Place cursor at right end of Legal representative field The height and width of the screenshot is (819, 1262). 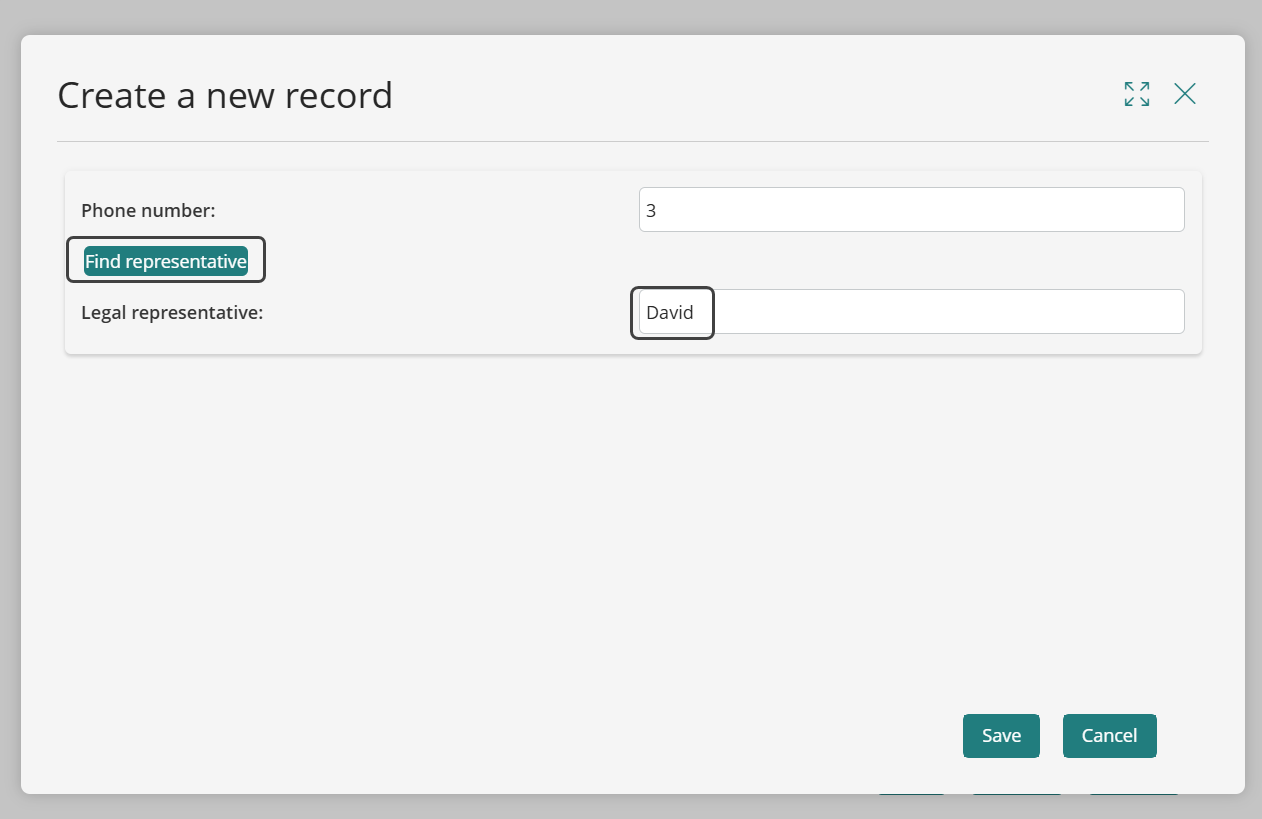click(1170, 312)
